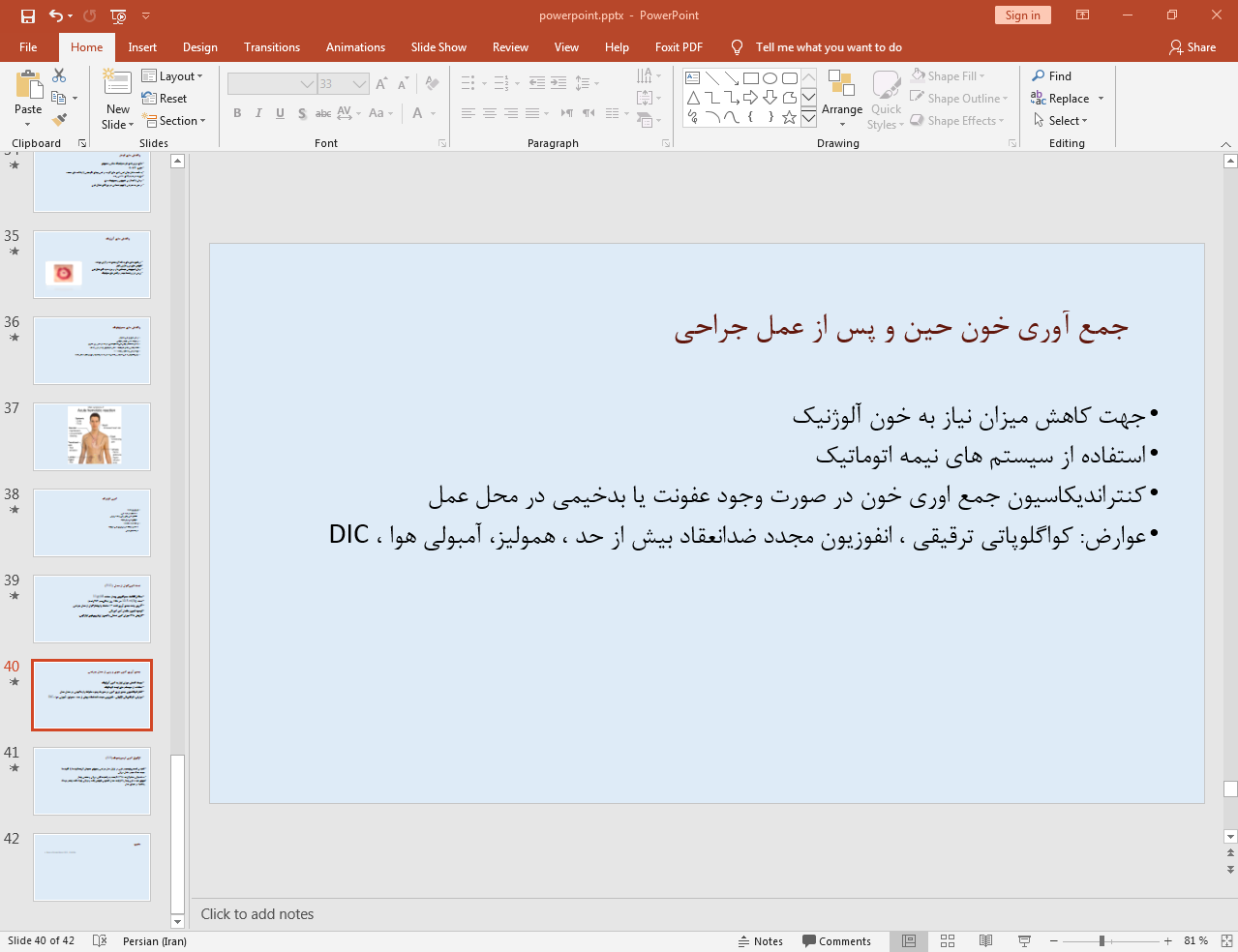The width and height of the screenshot is (1238, 952).
Task: Fit slide to current window
Action: point(1226,940)
